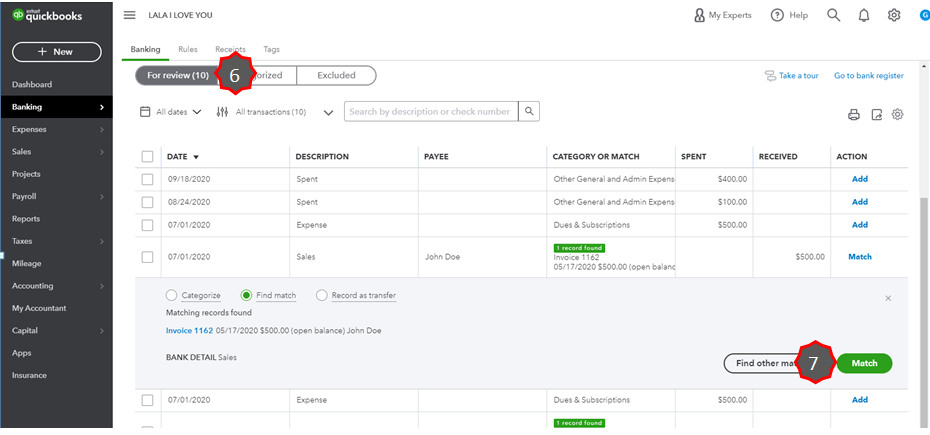This screenshot has width=930, height=435.
Task: Select the Categorize radio button
Action: (172, 296)
